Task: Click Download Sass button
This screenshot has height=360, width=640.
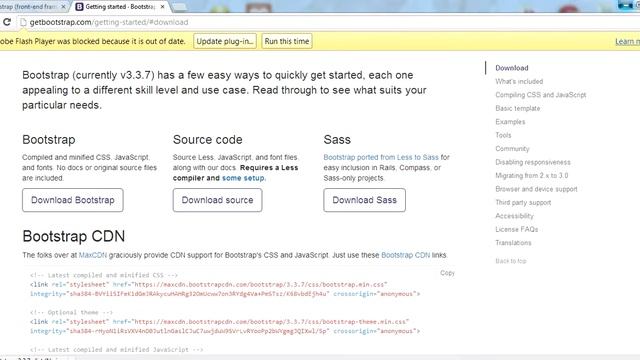Action: point(364,200)
